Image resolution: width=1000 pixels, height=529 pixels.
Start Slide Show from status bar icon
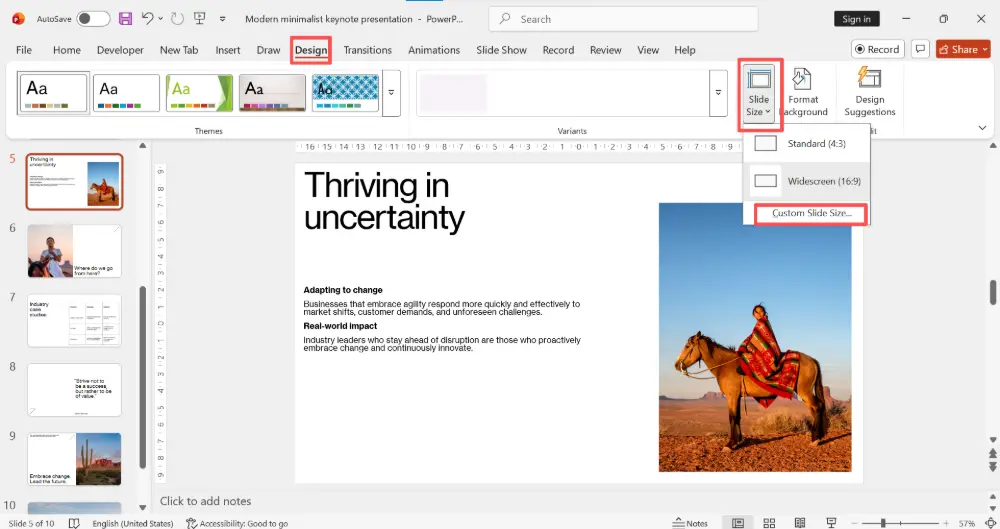point(831,523)
